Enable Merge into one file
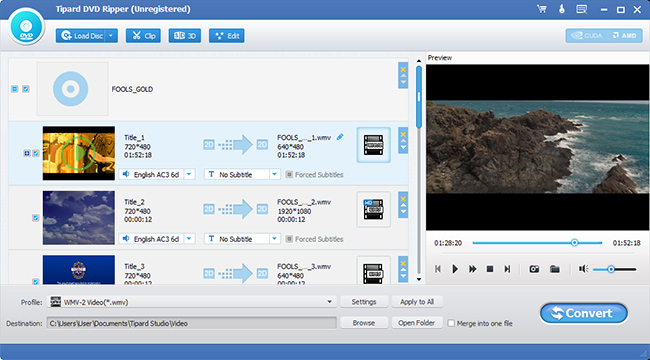 (451, 323)
